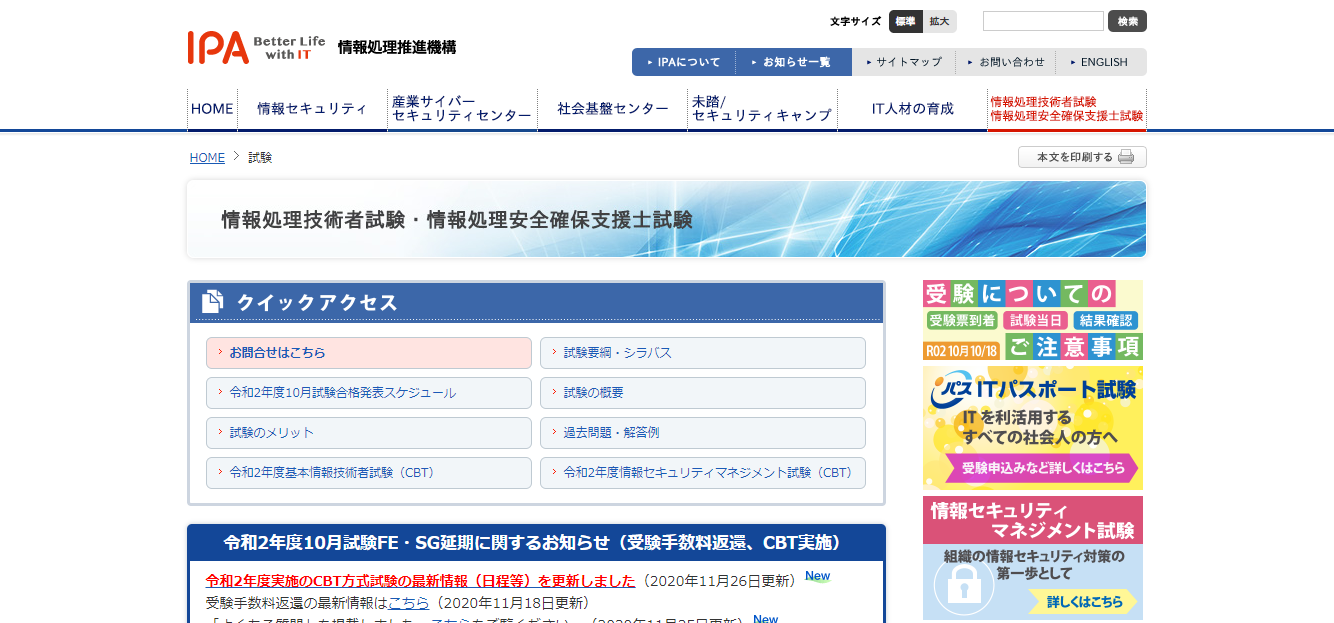Screen dimensions: 1334x623
Task: Click the document icon beside クイックアクセス
Action: coord(212,302)
